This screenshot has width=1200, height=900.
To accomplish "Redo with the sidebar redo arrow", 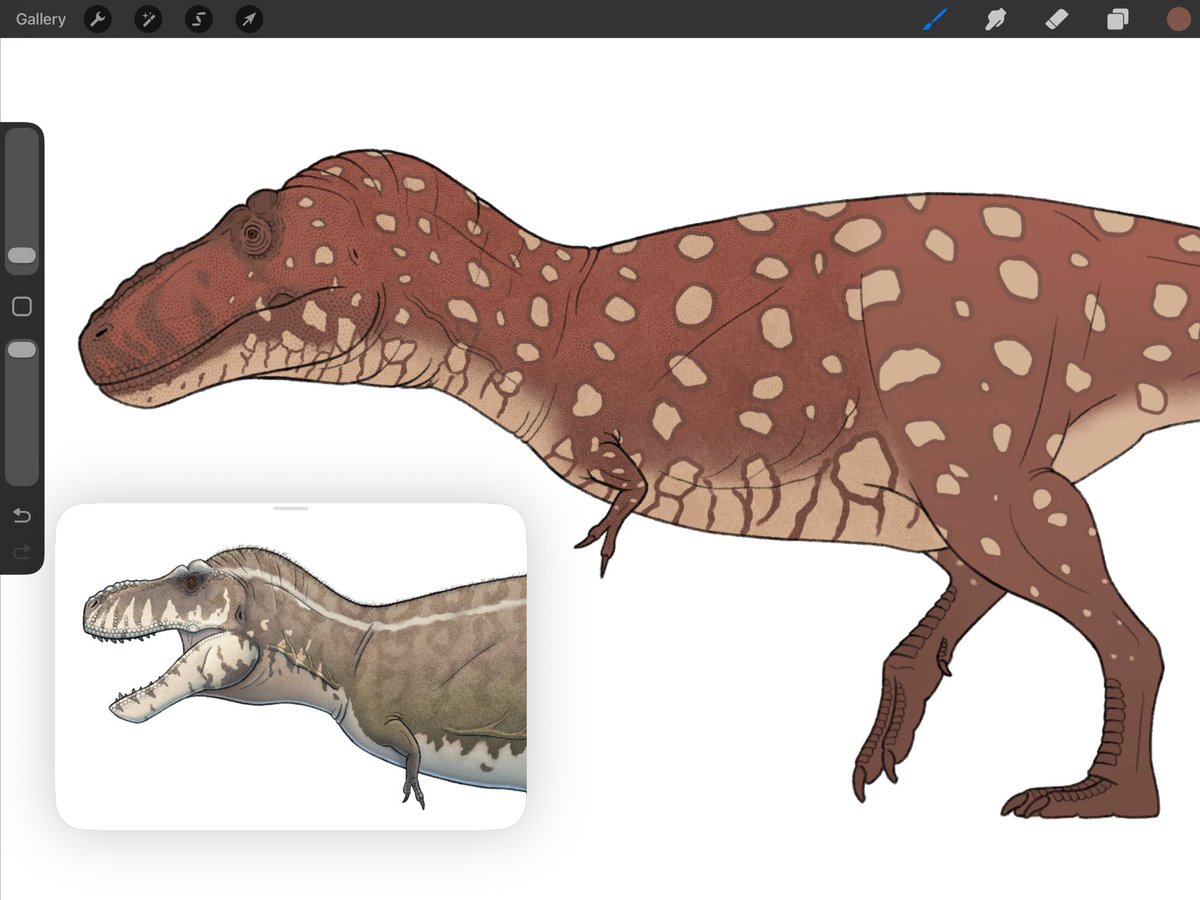I will pyautogui.click(x=22, y=551).
